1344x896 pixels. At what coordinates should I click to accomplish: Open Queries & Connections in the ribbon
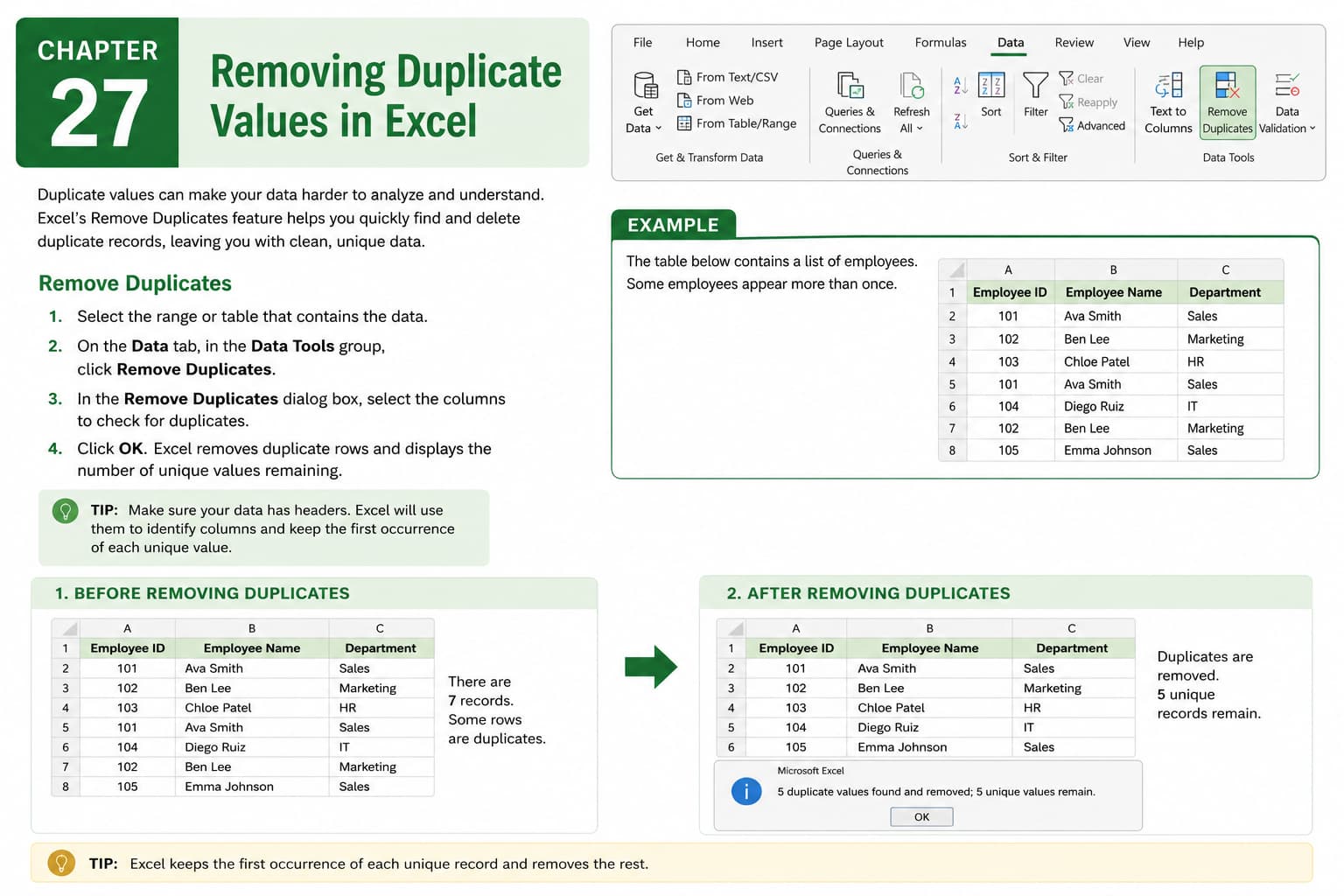(850, 103)
